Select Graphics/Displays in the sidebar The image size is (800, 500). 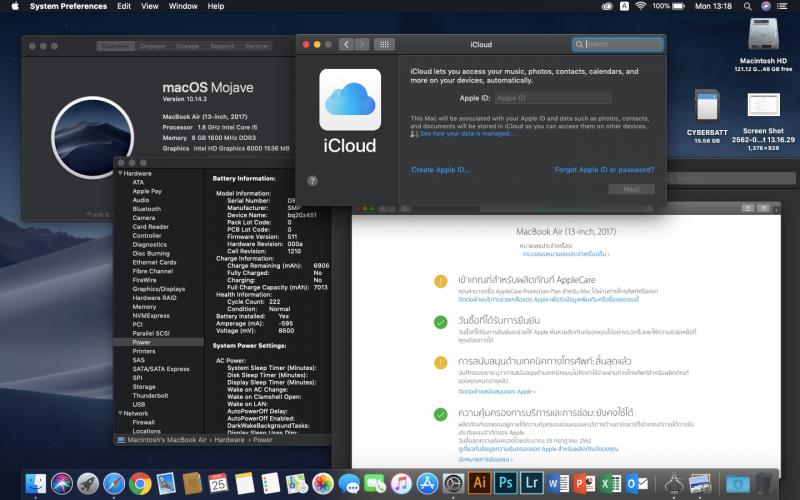[x=158, y=289]
